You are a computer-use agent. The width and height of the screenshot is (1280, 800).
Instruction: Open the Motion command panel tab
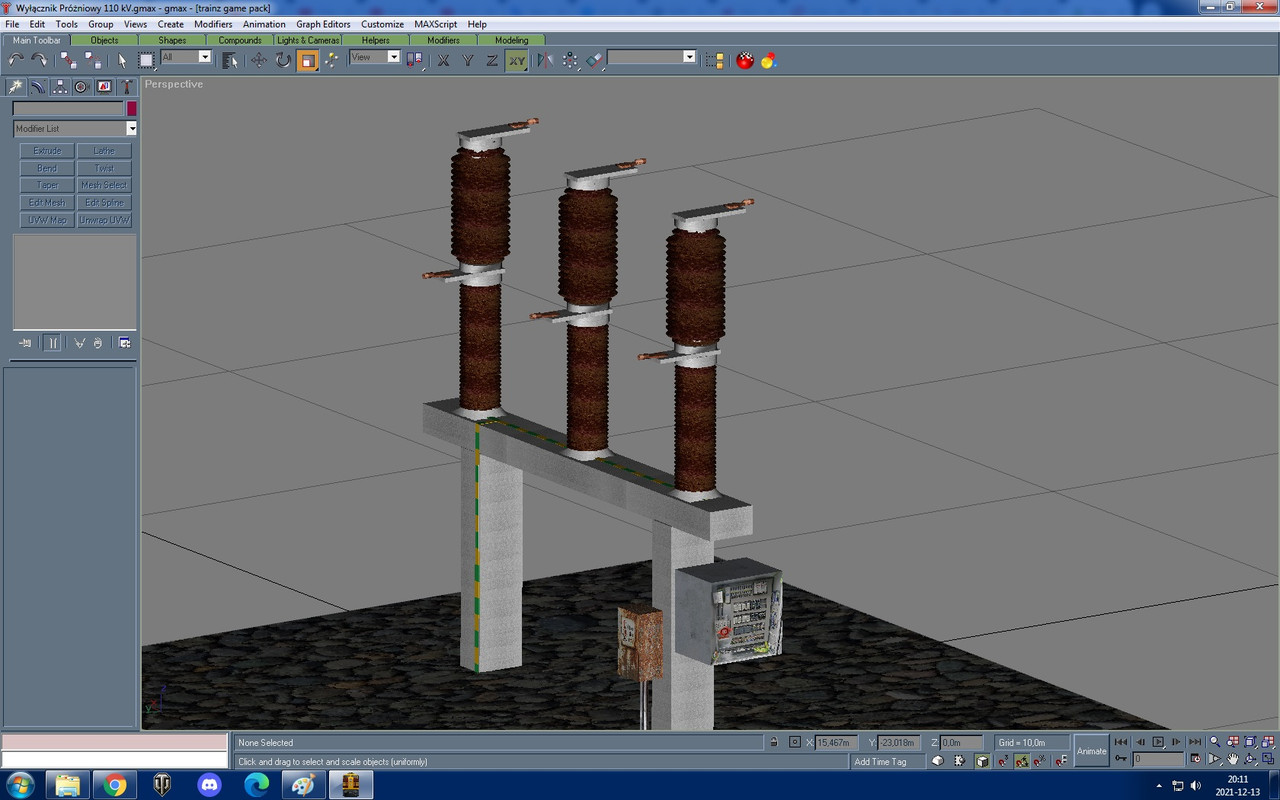pos(82,87)
